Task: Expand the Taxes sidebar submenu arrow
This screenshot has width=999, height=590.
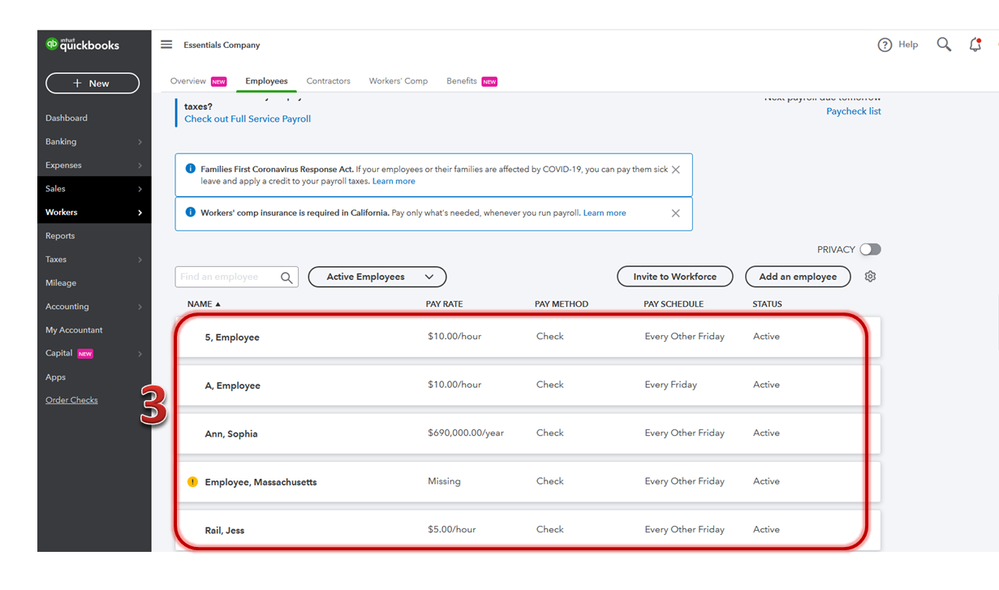Action: [140, 260]
